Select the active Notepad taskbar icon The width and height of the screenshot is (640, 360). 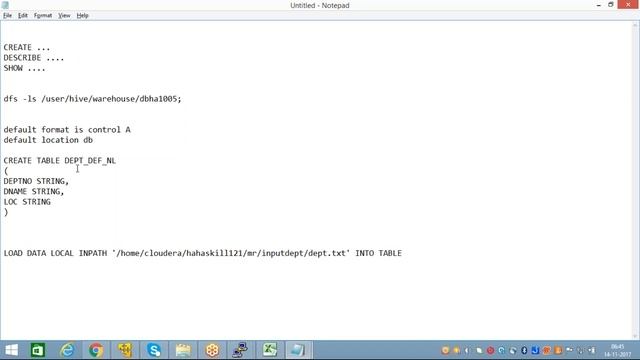[x=298, y=350]
